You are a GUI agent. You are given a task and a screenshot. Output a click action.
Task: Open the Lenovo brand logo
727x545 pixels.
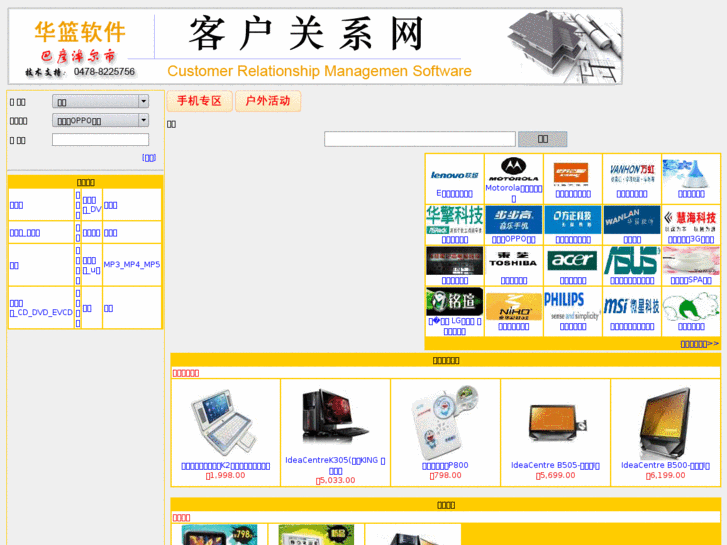click(x=454, y=174)
